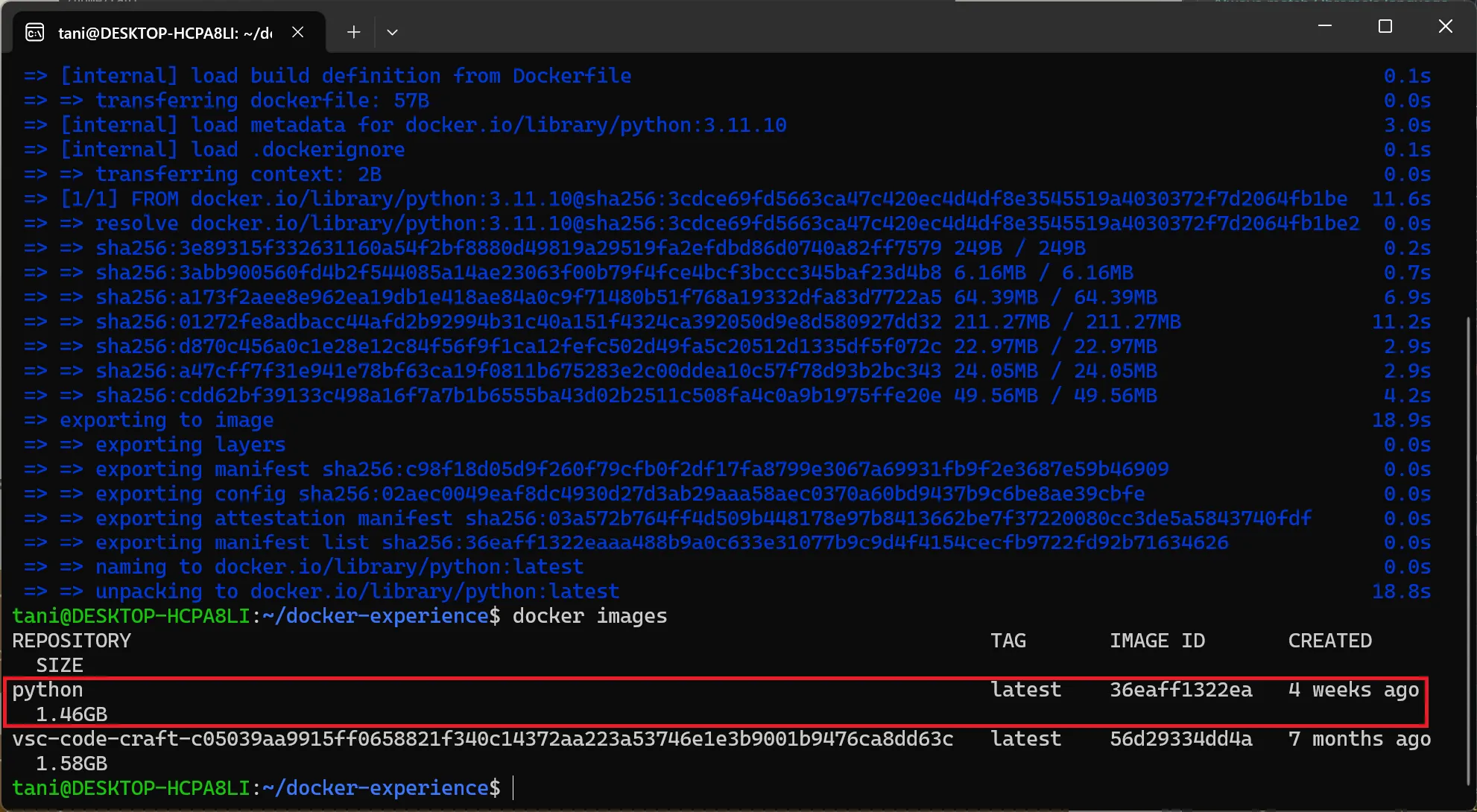
Task: Close the current terminal tab
Action: pyautogui.click(x=298, y=32)
